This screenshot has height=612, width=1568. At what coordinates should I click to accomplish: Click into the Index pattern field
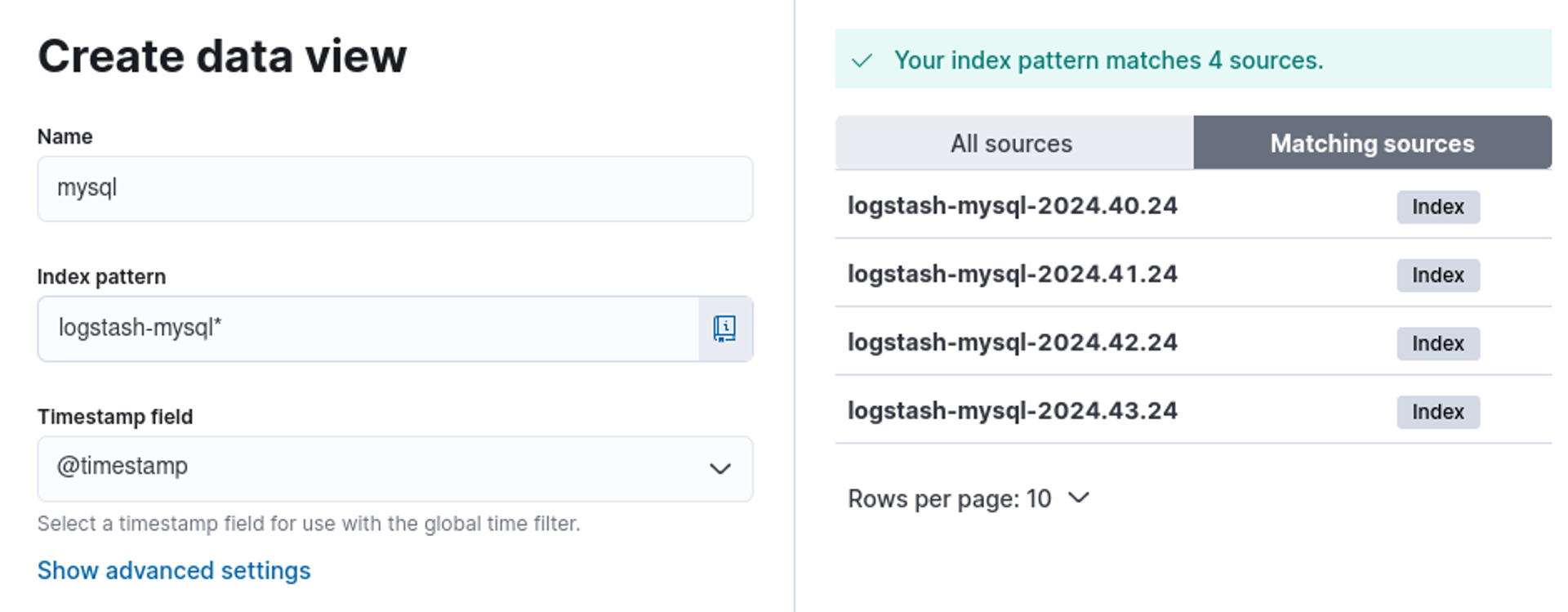click(x=367, y=328)
